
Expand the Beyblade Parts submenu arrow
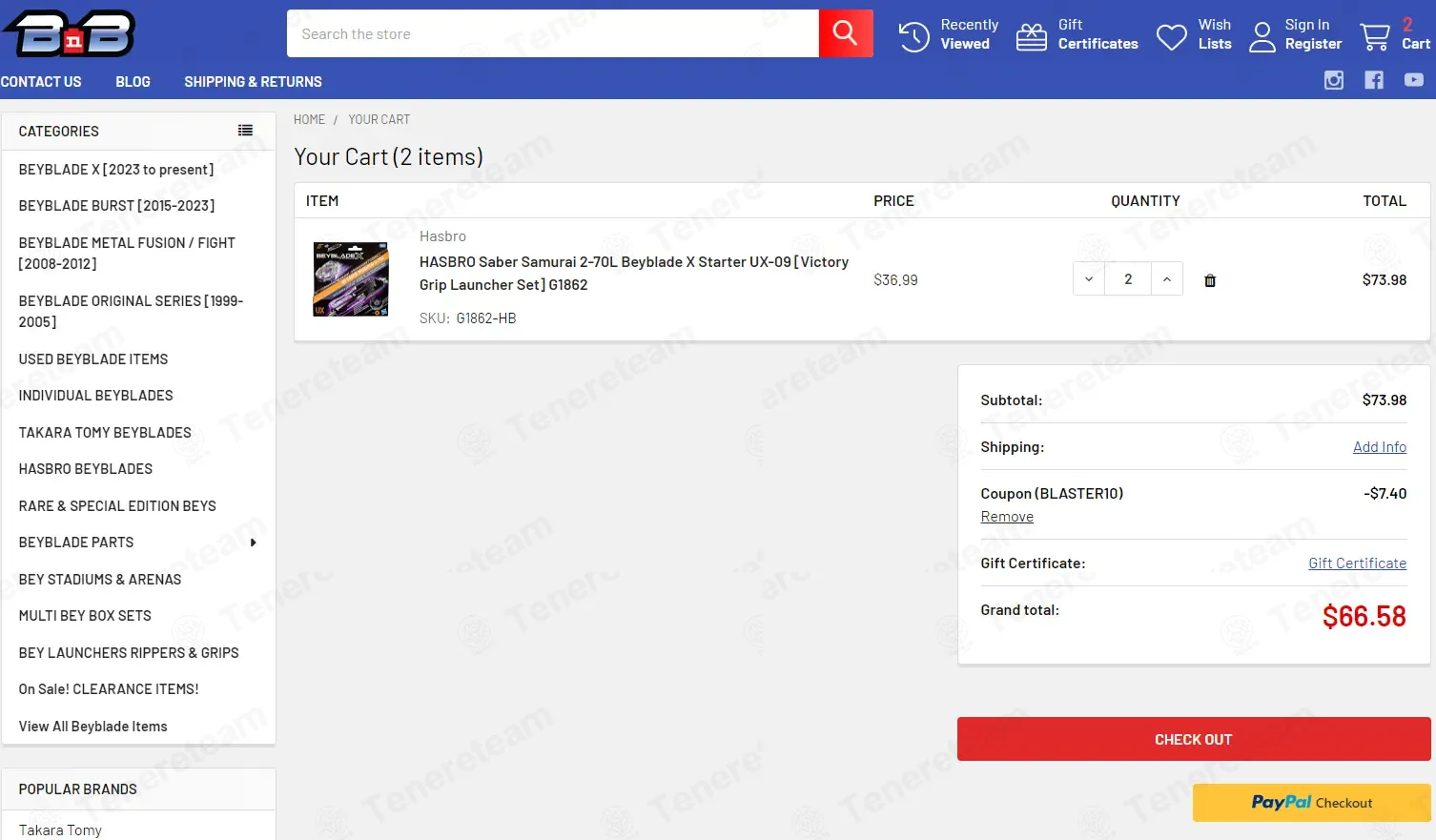point(253,543)
